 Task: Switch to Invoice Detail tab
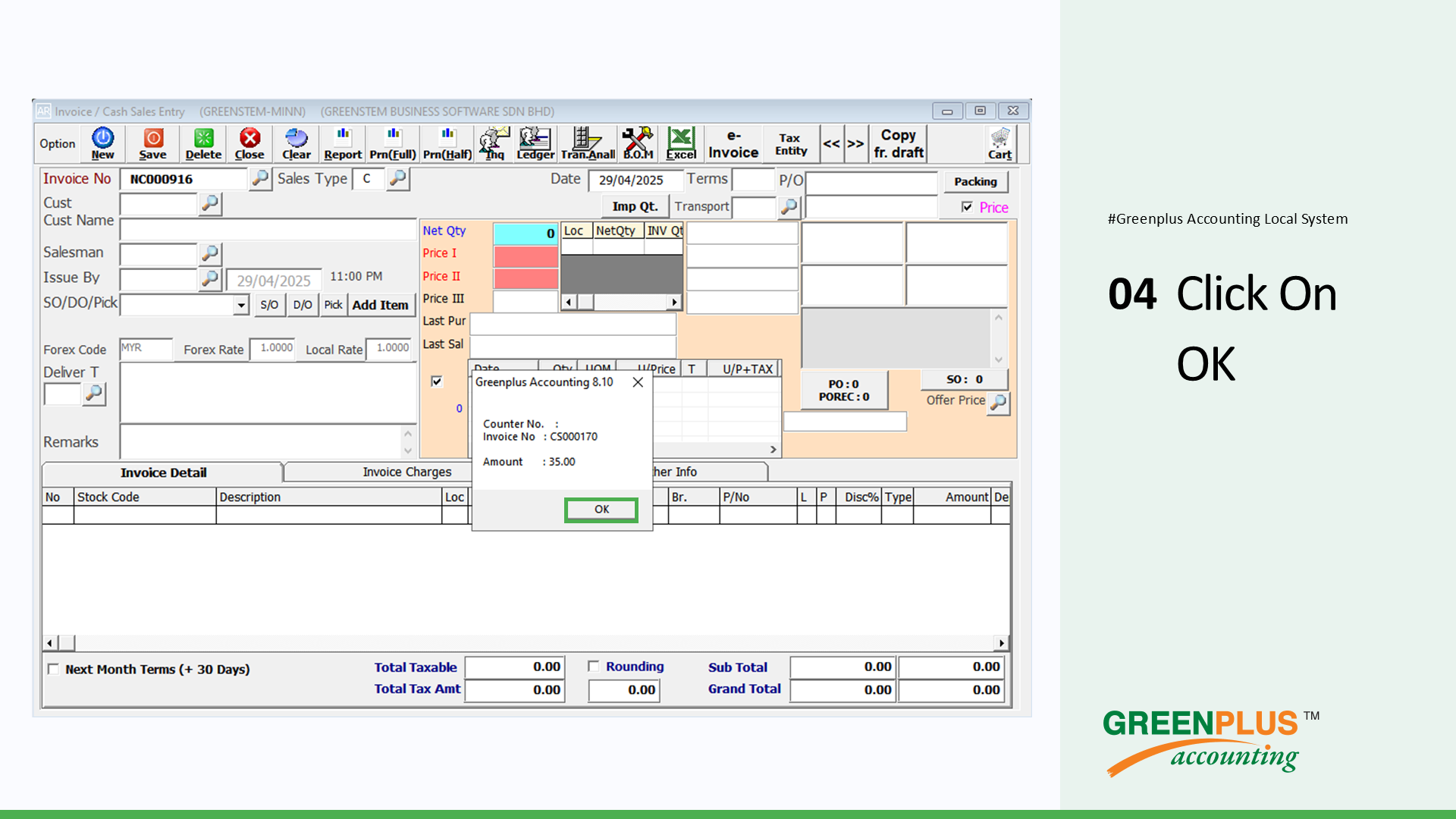tap(163, 472)
